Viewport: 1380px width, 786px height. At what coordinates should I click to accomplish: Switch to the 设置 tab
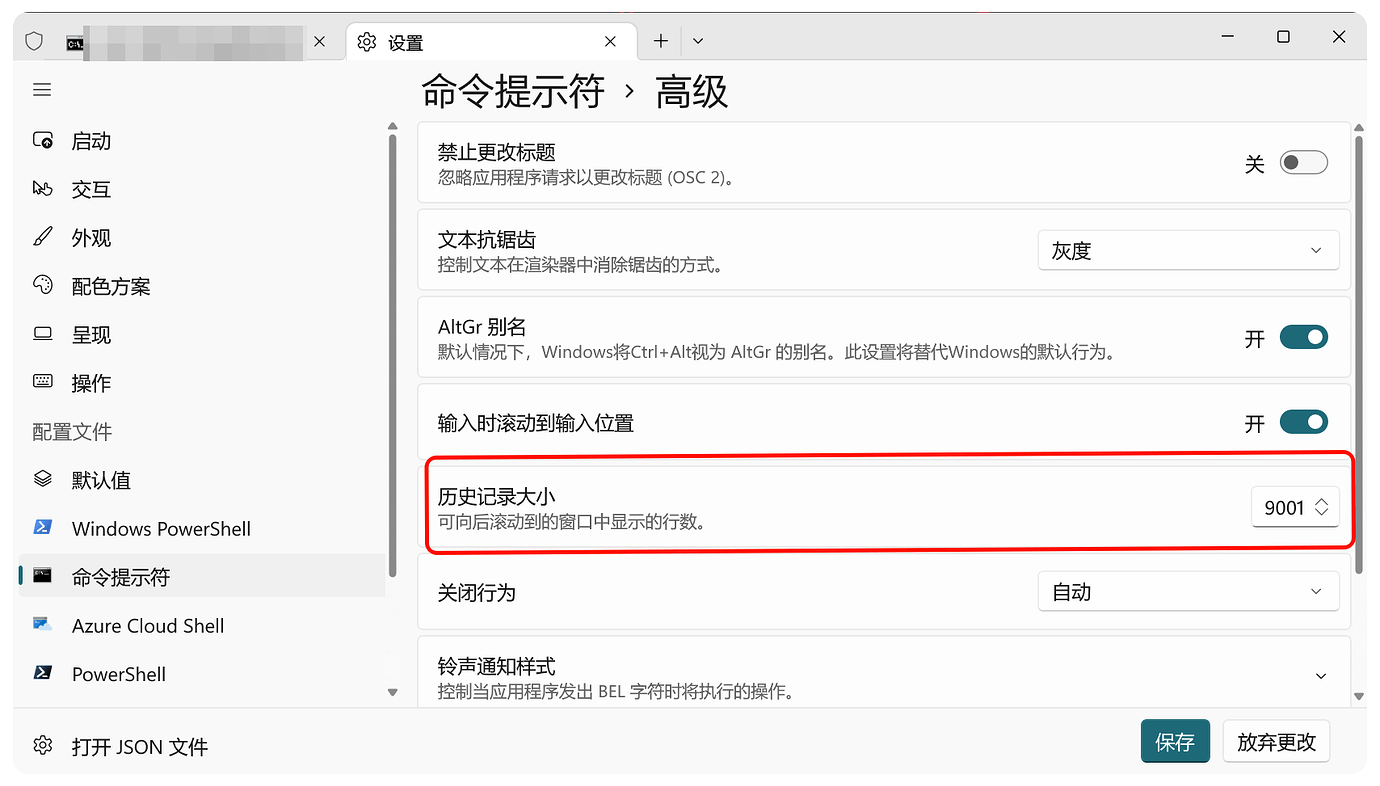(x=492, y=42)
